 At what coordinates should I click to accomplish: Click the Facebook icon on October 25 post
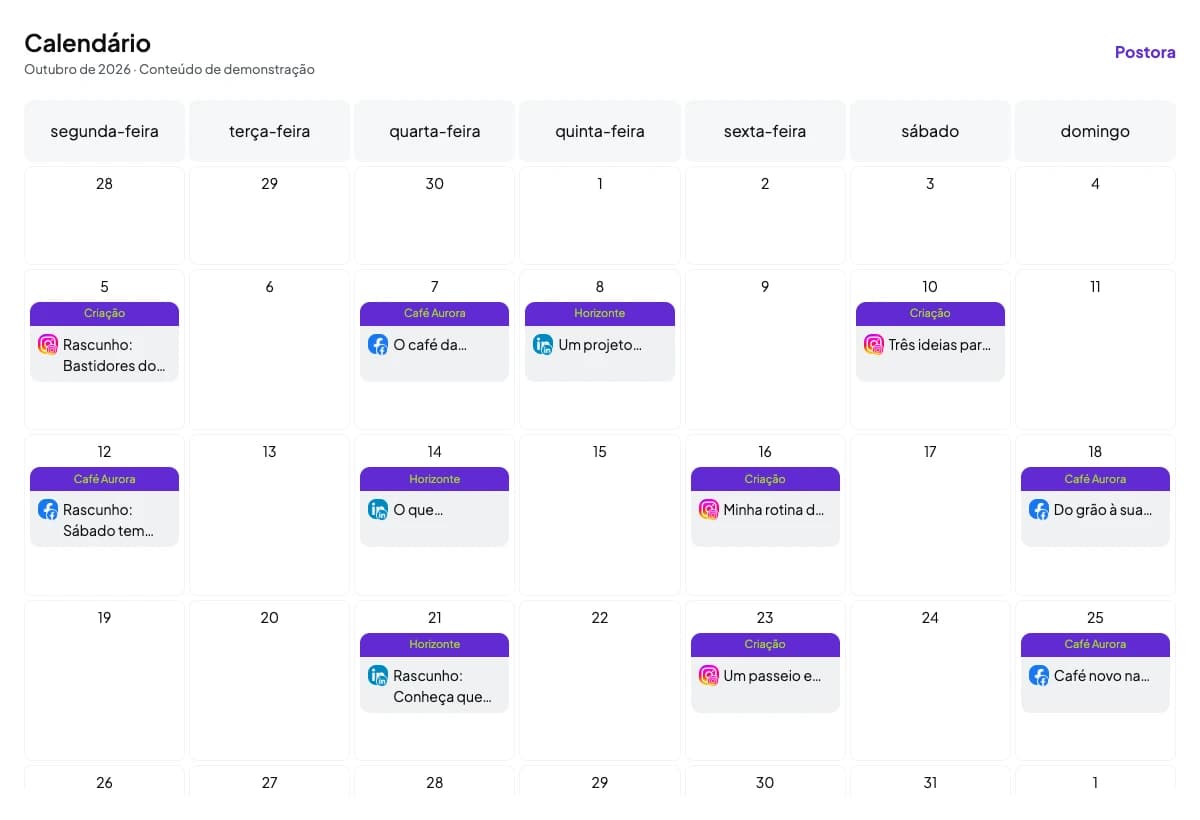[1039, 675]
